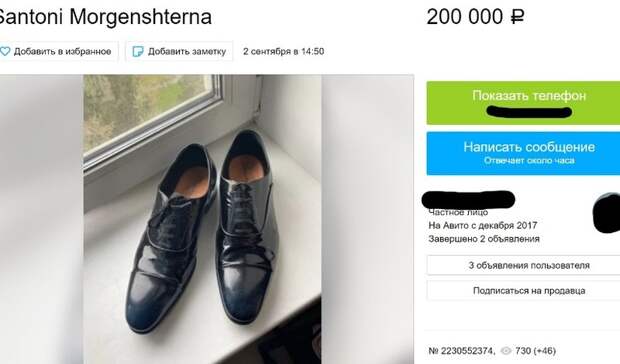Image resolution: width=620 pixels, height=364 pixels.
Task: Open the black shoes photo
Action: (202, 219)
